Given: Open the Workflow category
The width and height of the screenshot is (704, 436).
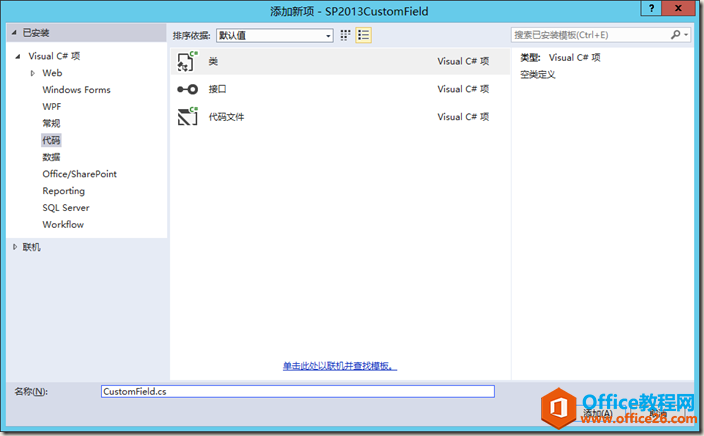Looking at the screenshot, I should [63, 225].
